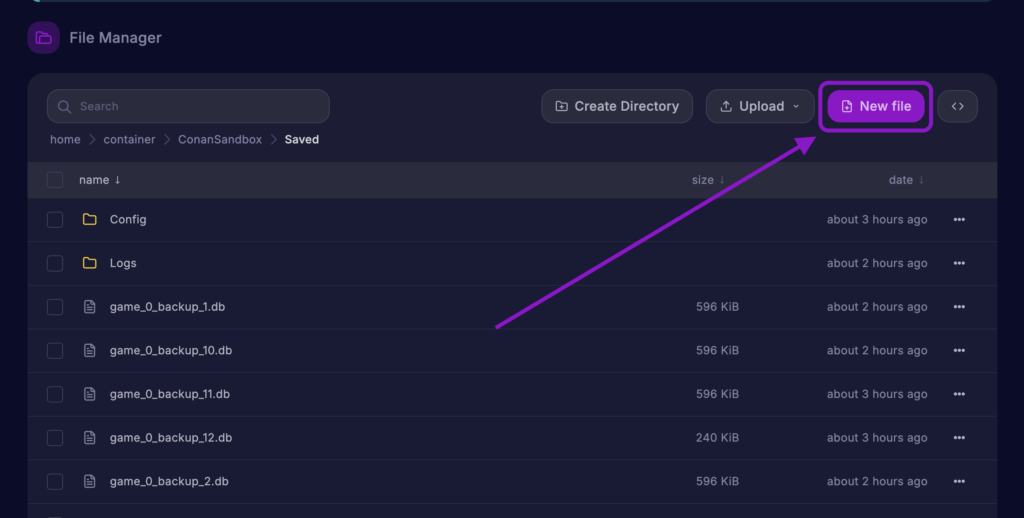Sort files by date column
The width and height of the screenshot is (1024, 518).
pyautogui.click(x=906, y=180)
